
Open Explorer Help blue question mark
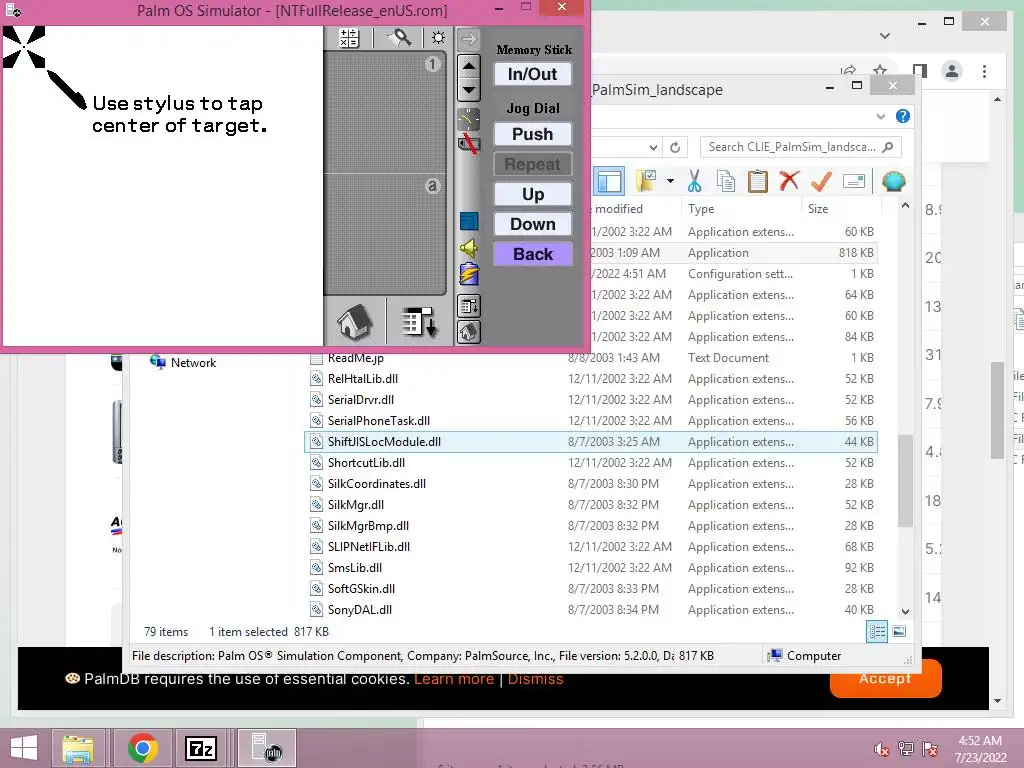click(x=903, y=116)
